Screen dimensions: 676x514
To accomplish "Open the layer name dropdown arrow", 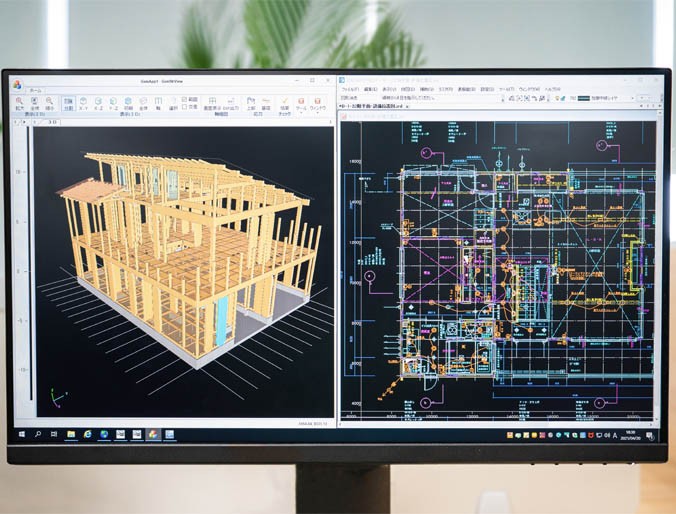I will point(632,98).
